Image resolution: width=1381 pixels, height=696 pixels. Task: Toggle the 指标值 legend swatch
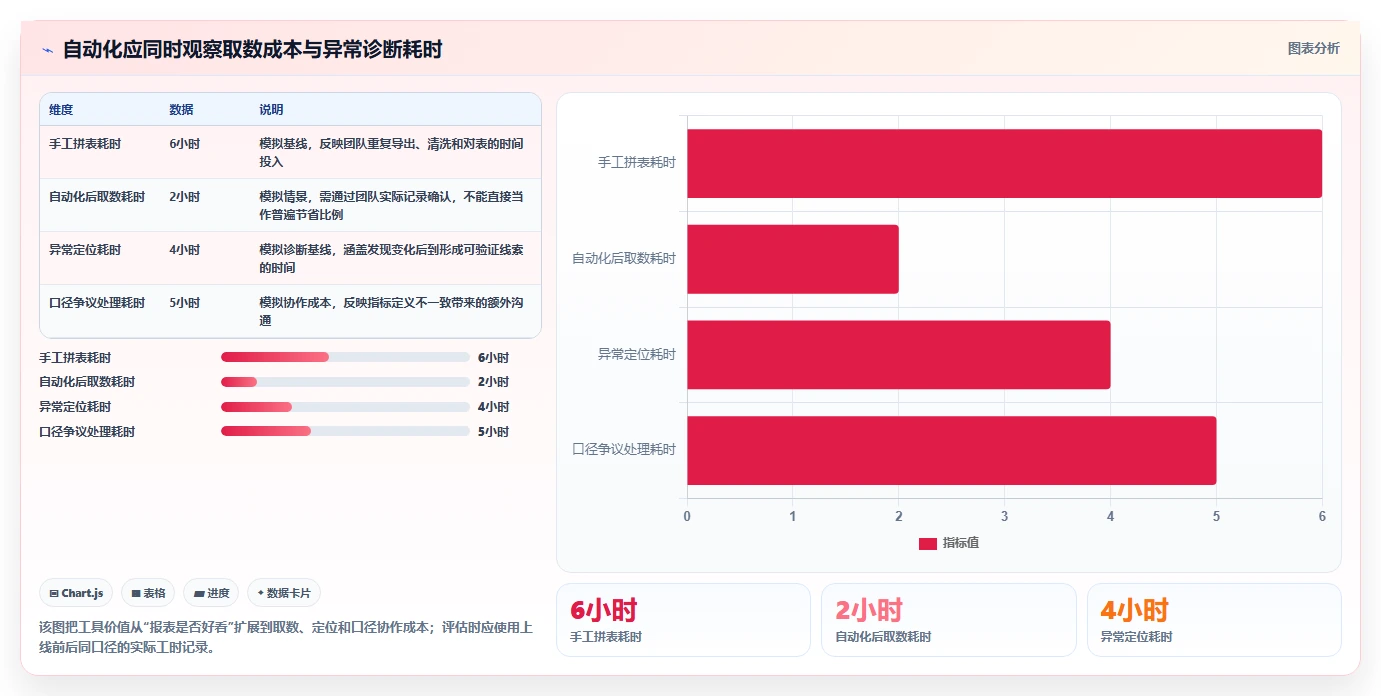pyautogui.click(x=928, y=543)
